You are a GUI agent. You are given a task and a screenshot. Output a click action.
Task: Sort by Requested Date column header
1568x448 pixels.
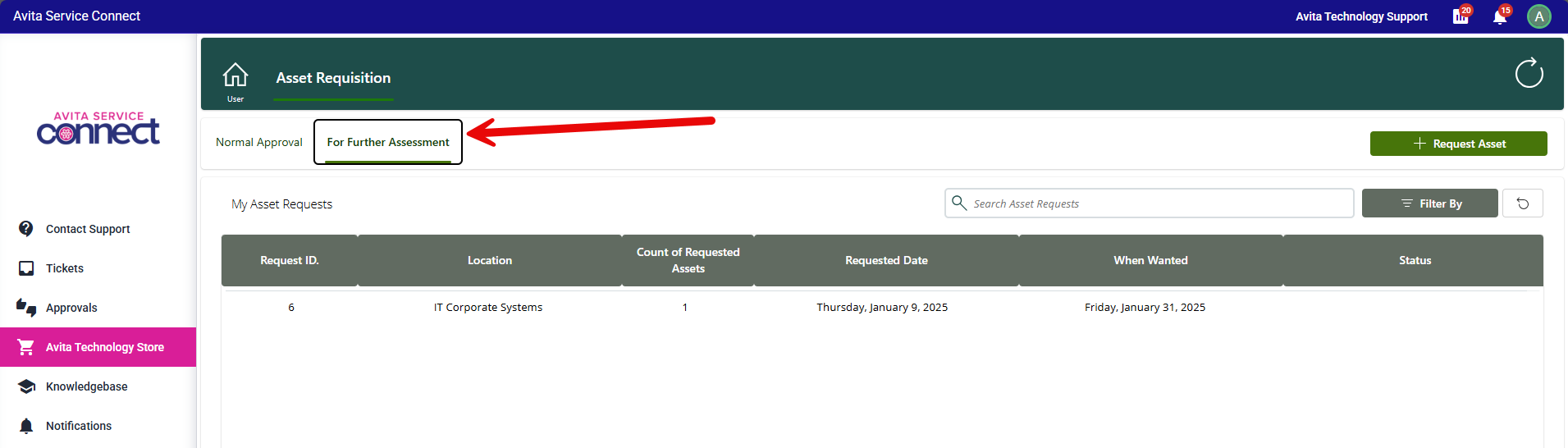(886, 260)
